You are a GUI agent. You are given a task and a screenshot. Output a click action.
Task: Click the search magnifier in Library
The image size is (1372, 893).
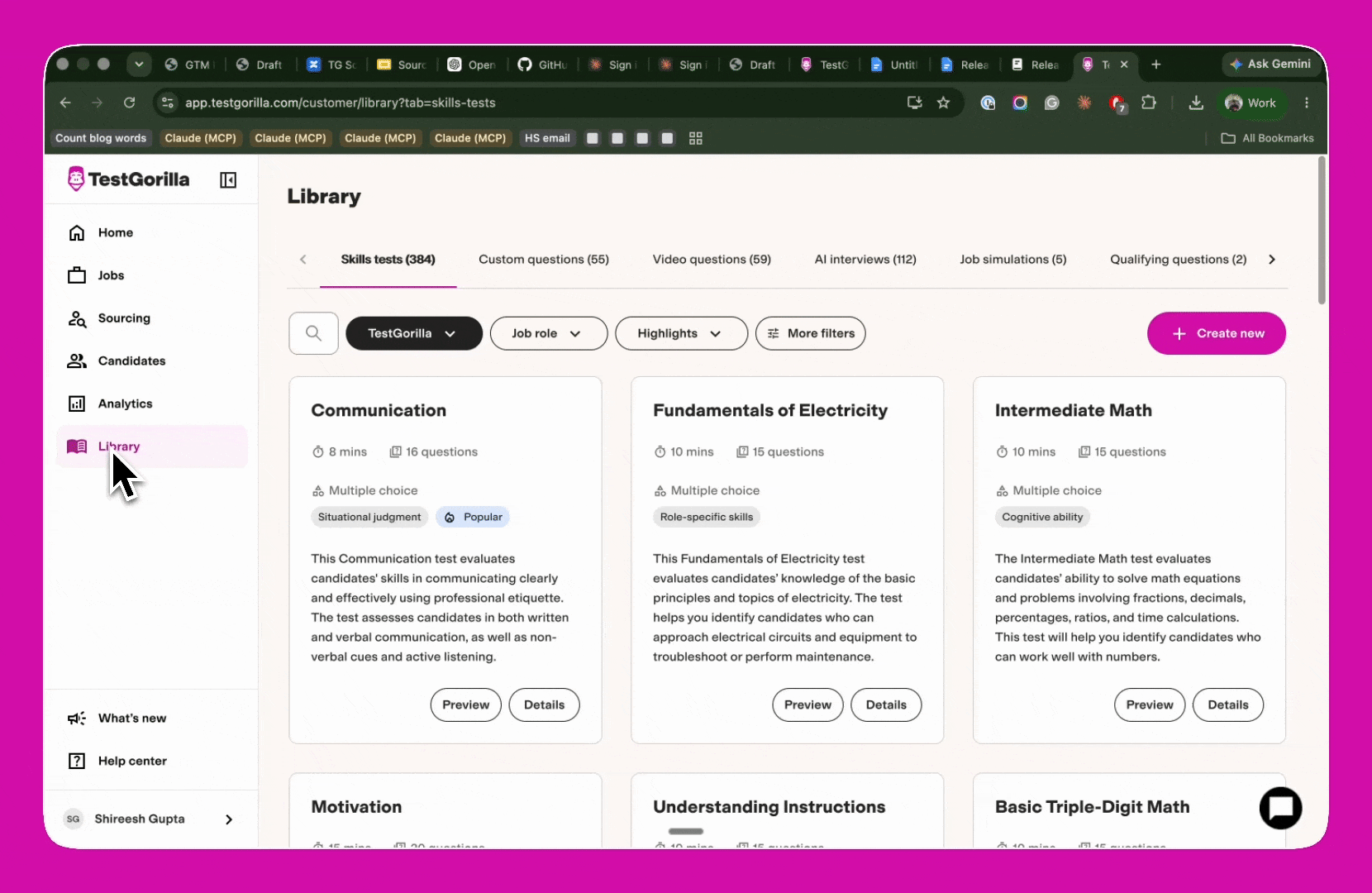pos(313,333)
